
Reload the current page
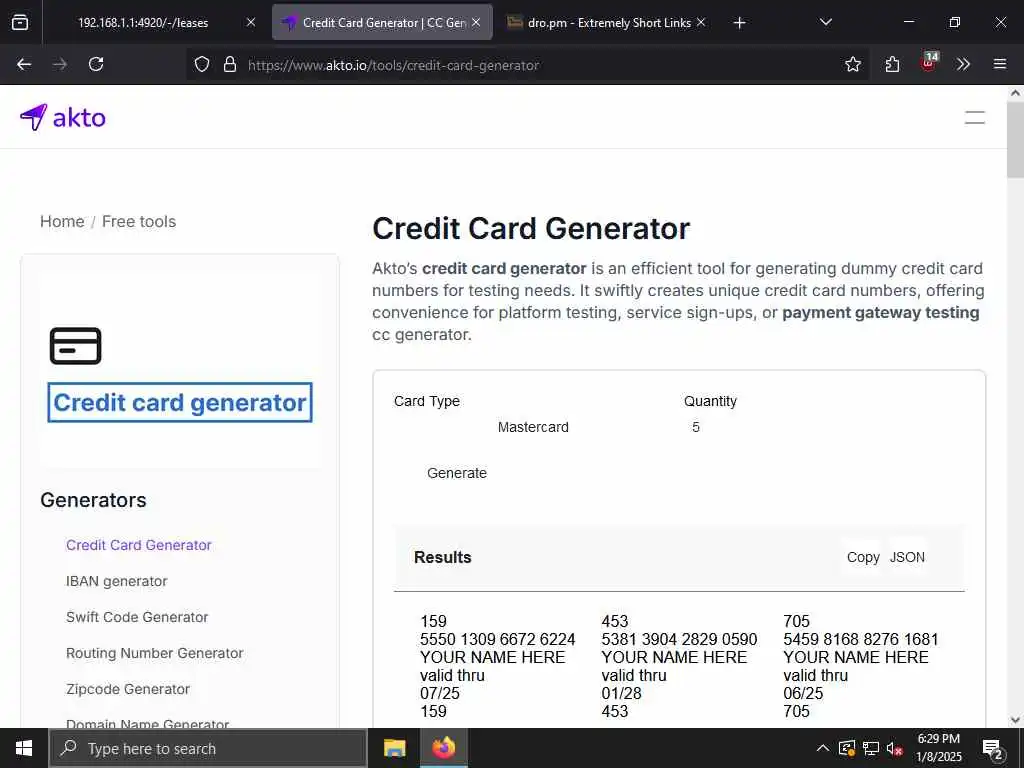point(96,64)
